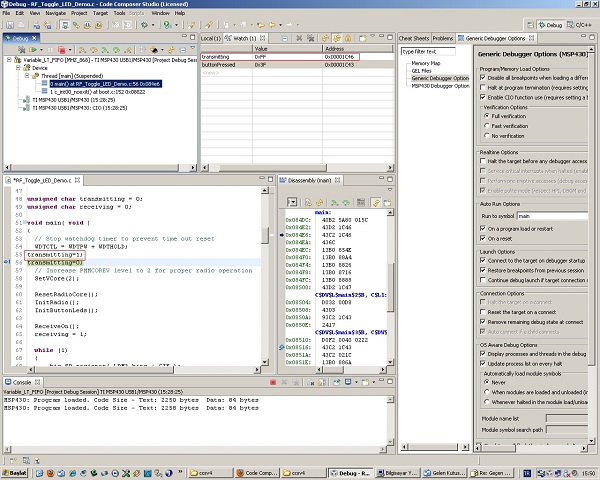The image size is (600, 480).
Task: Open the Target menu
Action: (100, 12)
